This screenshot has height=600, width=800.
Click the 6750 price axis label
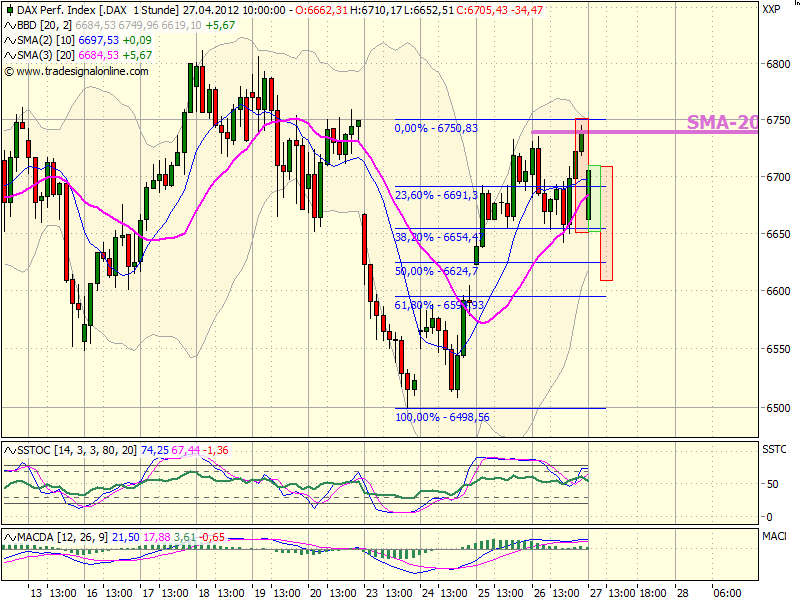(x=778, y=120)
